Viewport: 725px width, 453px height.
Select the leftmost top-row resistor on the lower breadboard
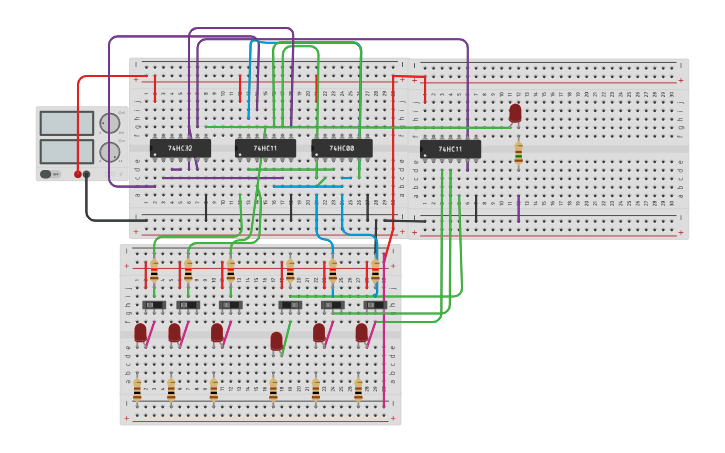[x=154, y=271]
